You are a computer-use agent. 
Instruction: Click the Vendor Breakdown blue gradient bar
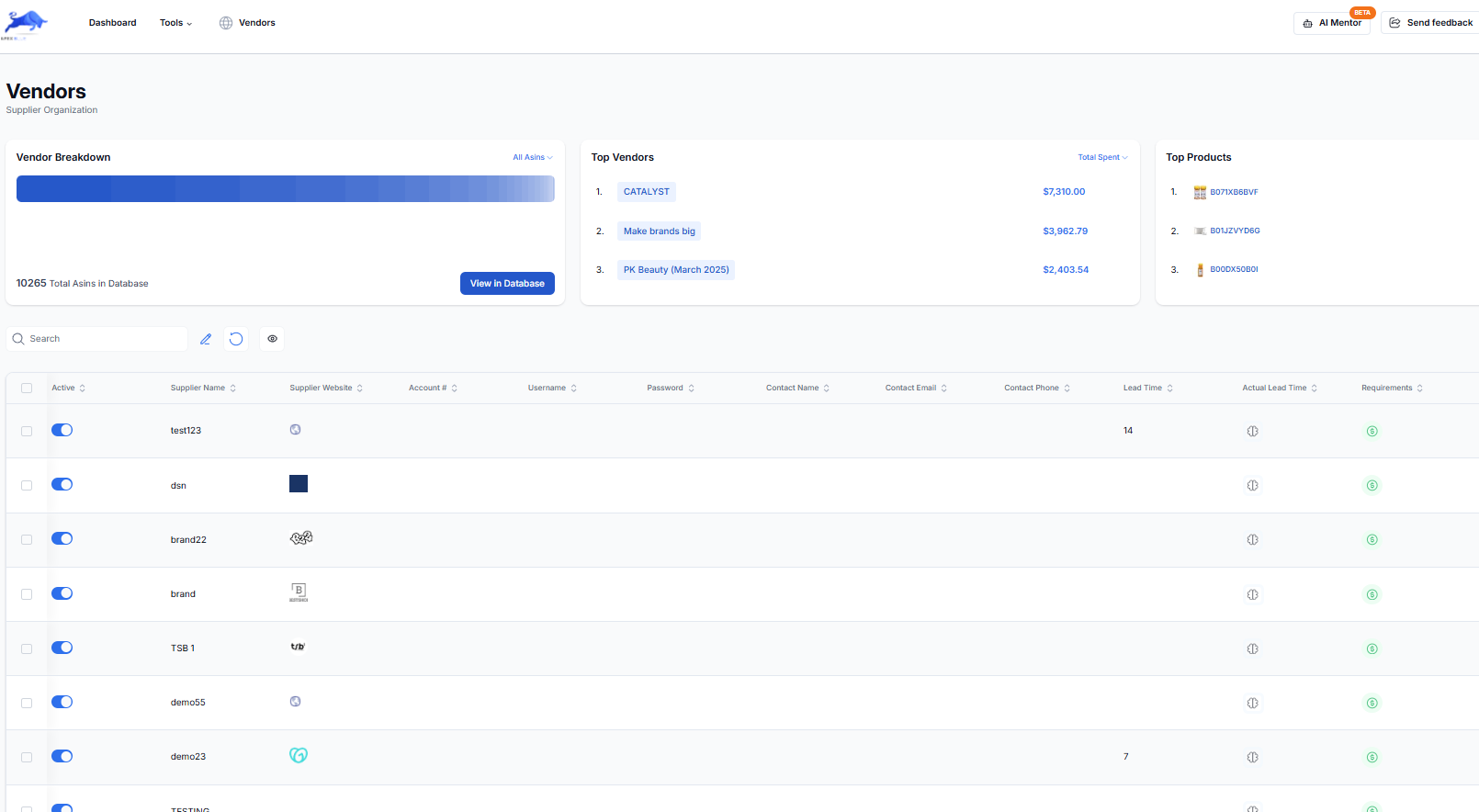click(286, 188)
